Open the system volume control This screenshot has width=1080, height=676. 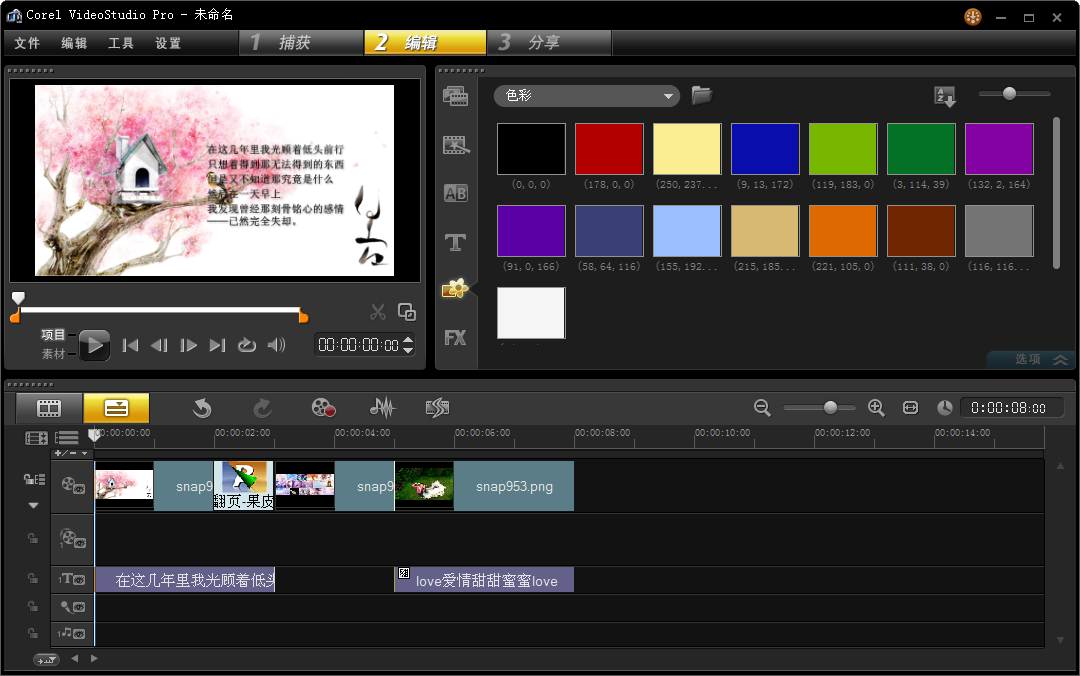pos(276,345)
